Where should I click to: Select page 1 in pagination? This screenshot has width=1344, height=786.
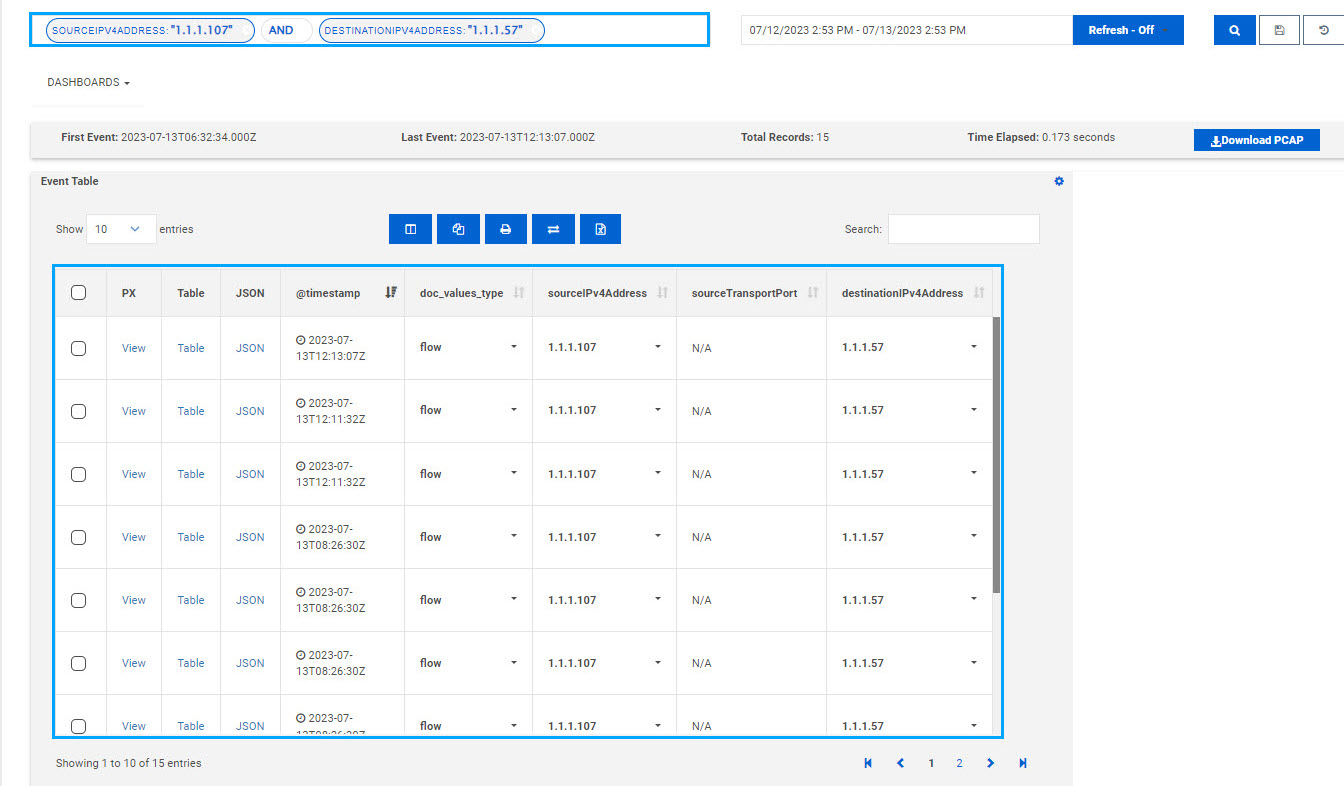[x=931, y=763]
